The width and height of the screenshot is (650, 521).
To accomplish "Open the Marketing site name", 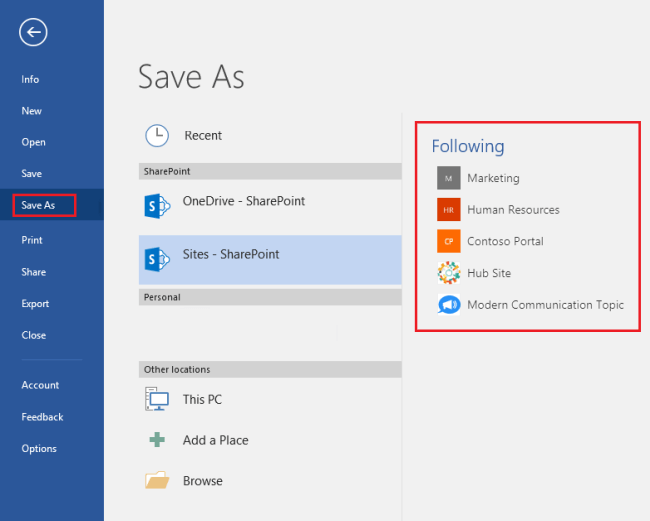I will tap(493, 178).
